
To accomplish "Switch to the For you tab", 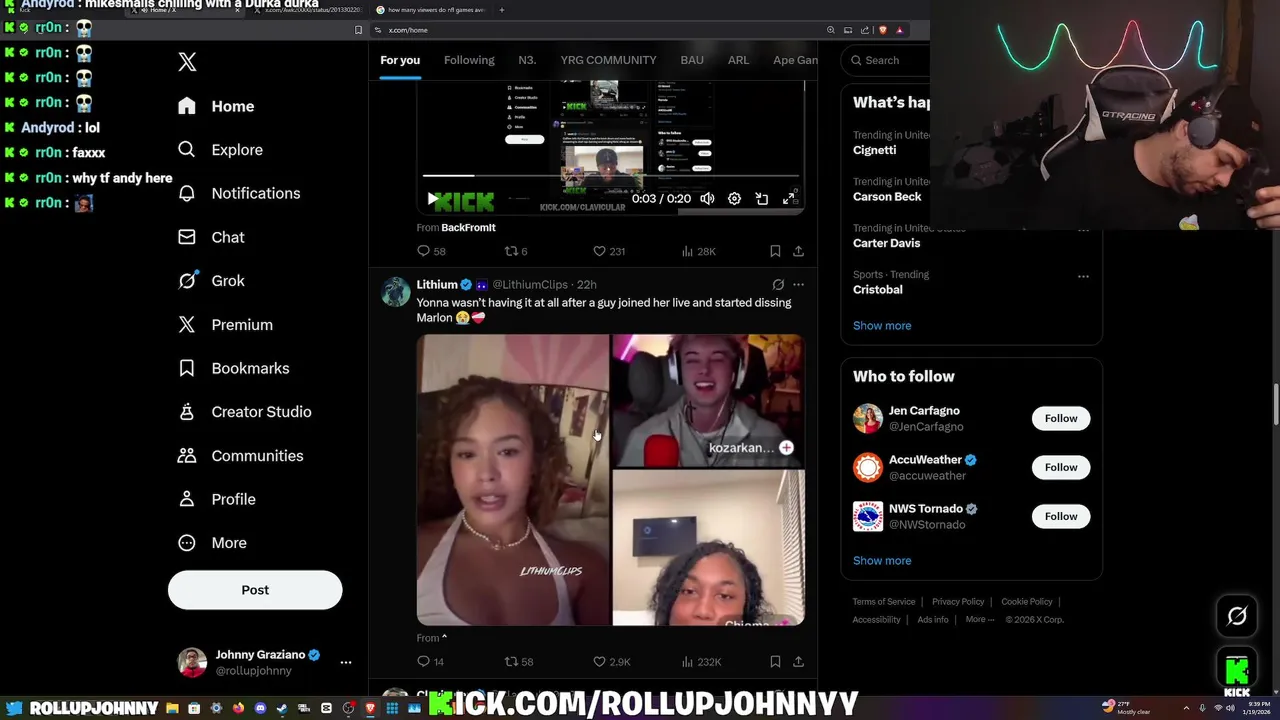I will 400,60.
